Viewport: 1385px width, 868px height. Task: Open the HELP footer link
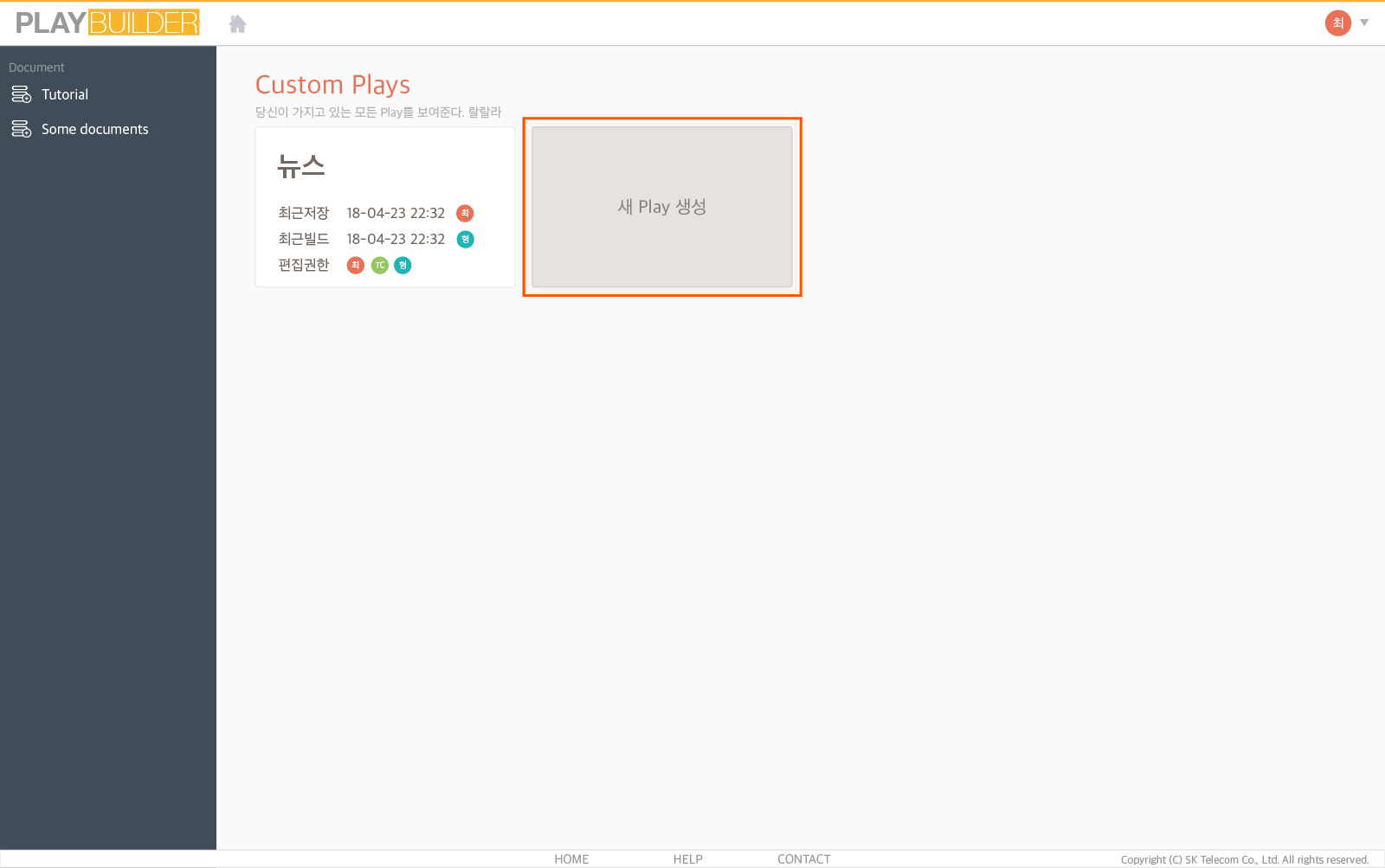pyautogui.click(x=687, y=858)
